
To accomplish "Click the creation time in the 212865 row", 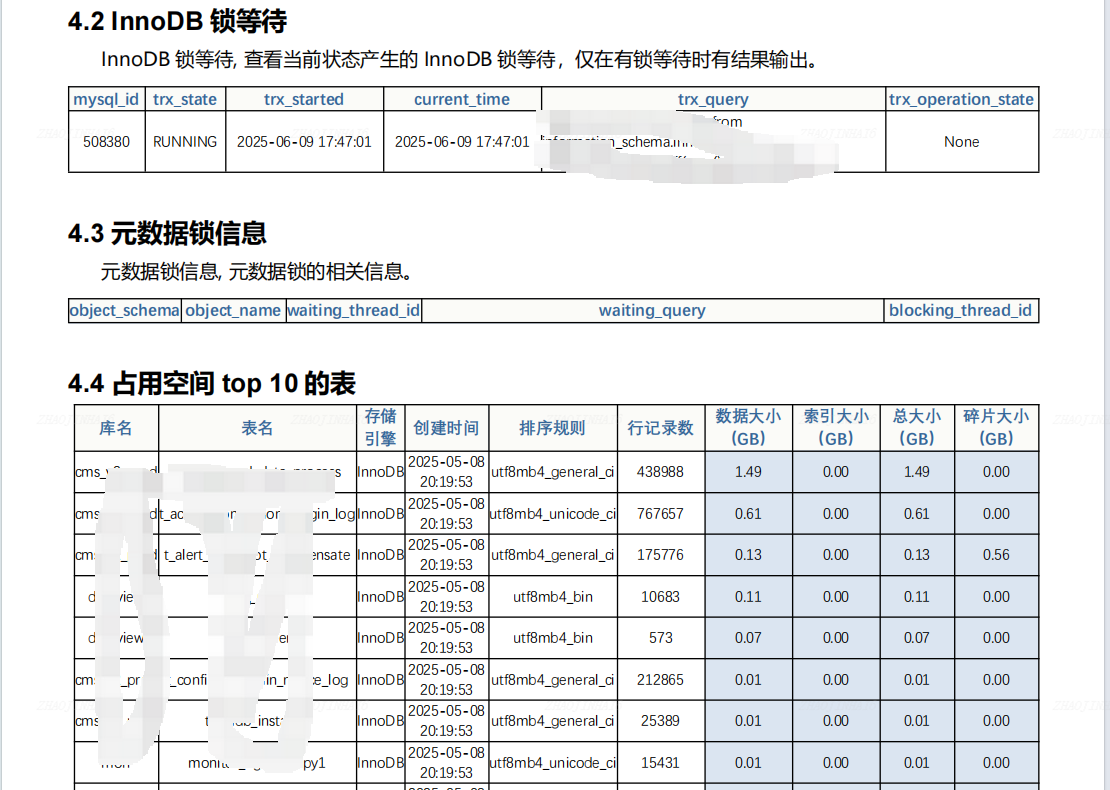I will tap(446, 680).
